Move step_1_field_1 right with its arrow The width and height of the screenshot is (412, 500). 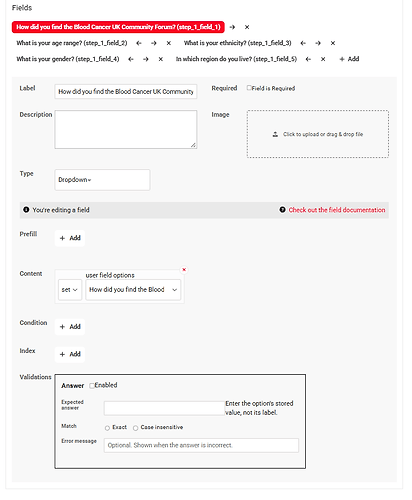(232, 27)
